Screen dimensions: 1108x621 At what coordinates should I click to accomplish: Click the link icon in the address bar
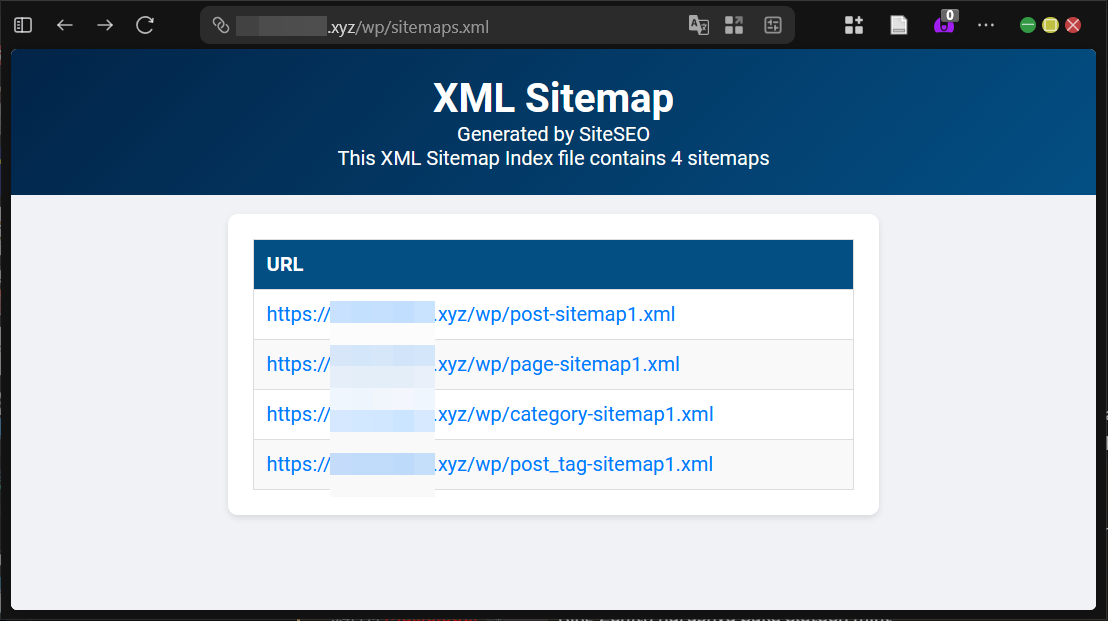point(220,25)
